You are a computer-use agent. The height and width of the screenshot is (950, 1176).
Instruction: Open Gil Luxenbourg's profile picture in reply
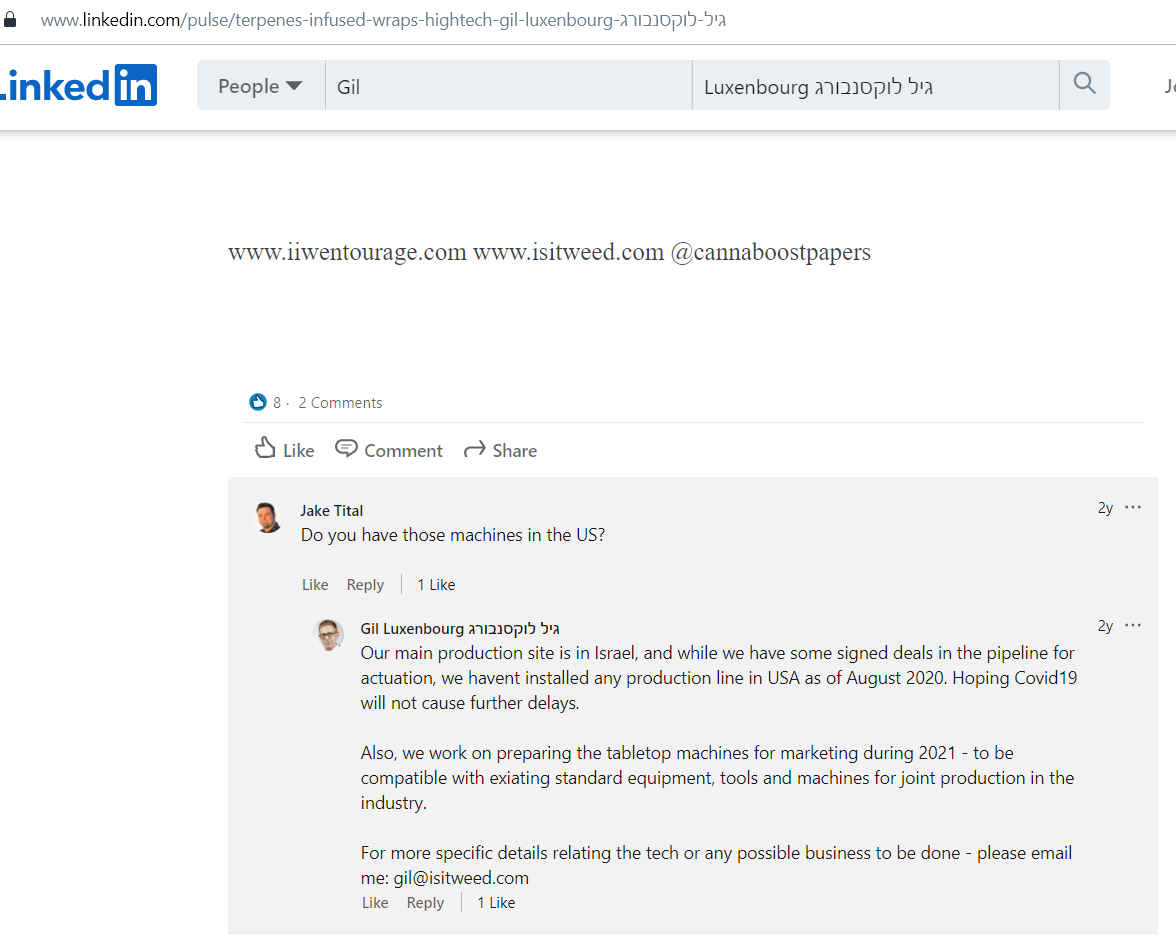point(328,635)
